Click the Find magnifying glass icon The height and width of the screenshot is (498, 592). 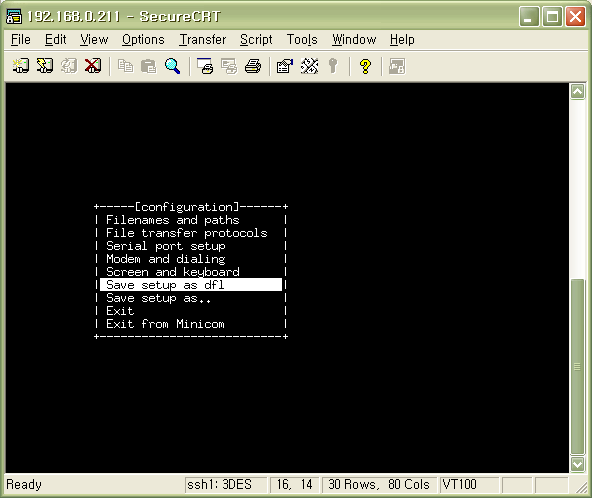pos(173,66)
